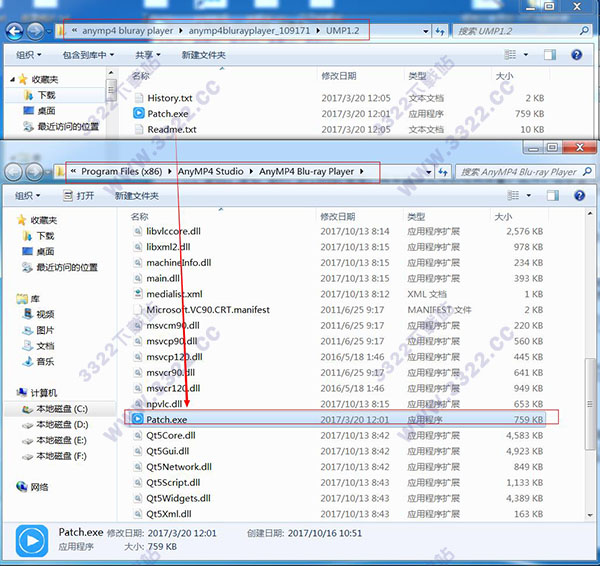Click help icon in UMP1.2 window toolbar

click(x=576, y=55)
